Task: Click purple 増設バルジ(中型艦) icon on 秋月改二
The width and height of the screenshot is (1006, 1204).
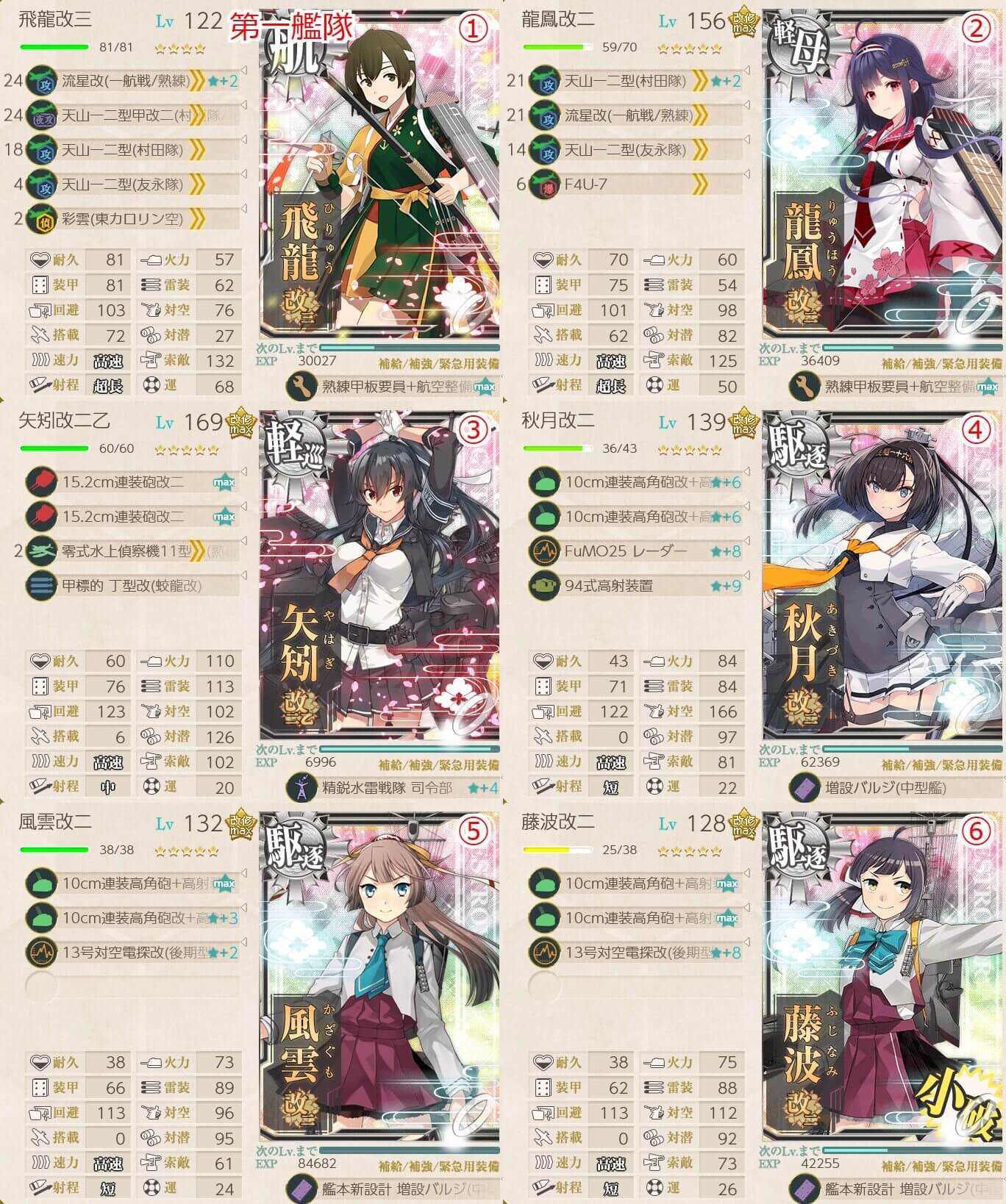Action: (x=804, y=787)
